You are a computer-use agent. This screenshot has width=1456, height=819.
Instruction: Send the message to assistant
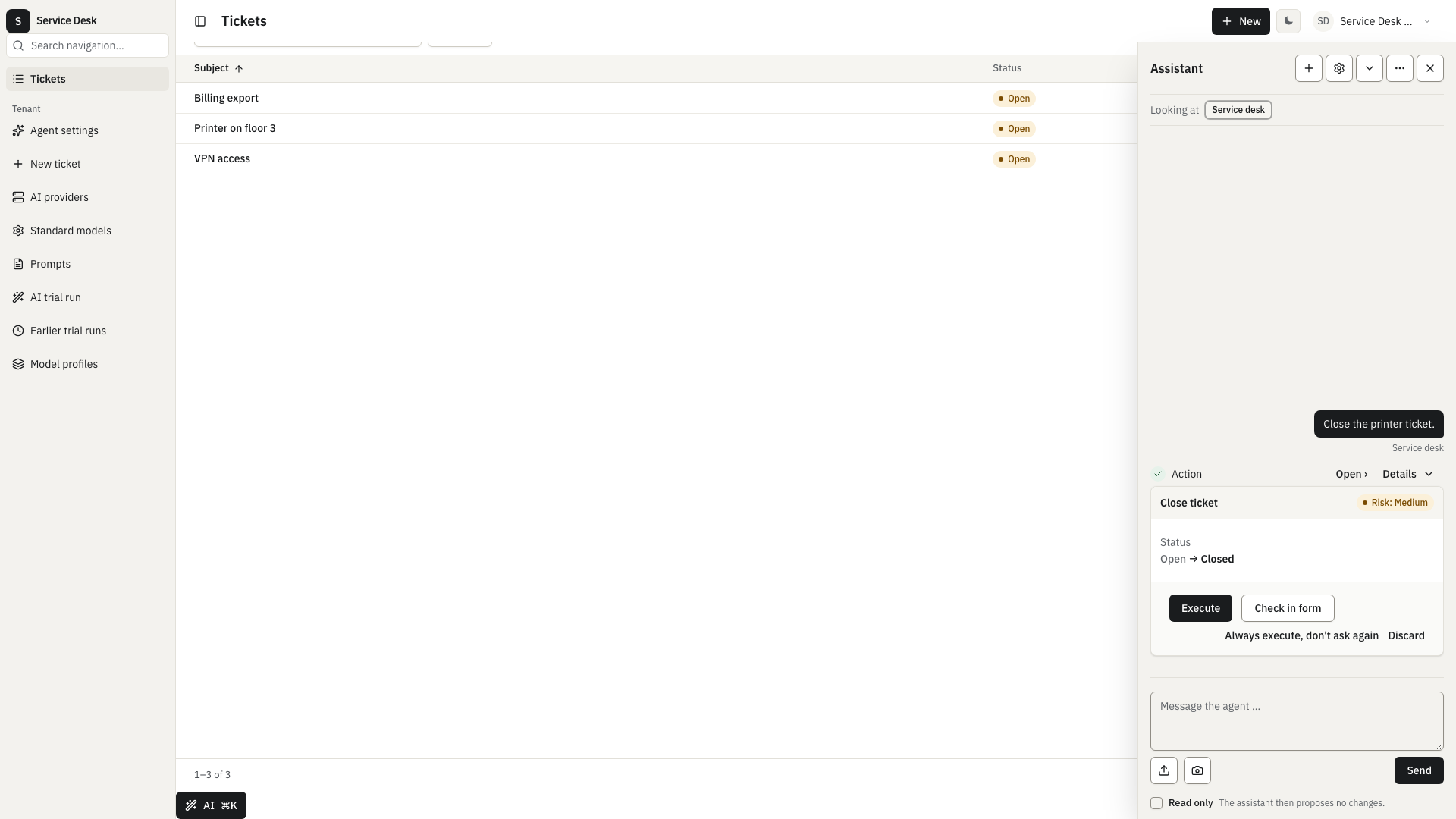pyautogui.click(x=1419, y=770)
